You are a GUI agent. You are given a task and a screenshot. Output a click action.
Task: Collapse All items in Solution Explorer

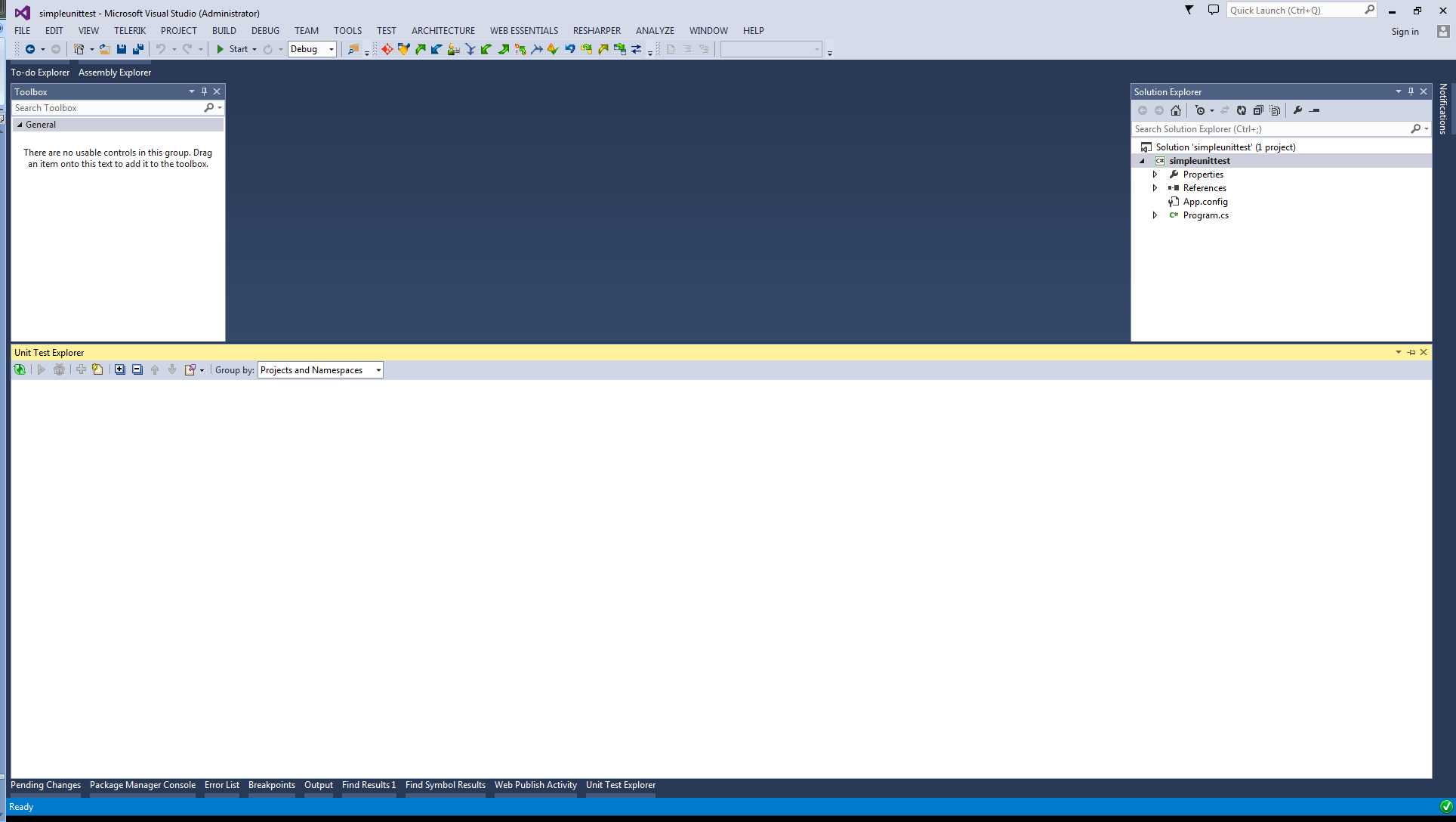point(1258,110)
